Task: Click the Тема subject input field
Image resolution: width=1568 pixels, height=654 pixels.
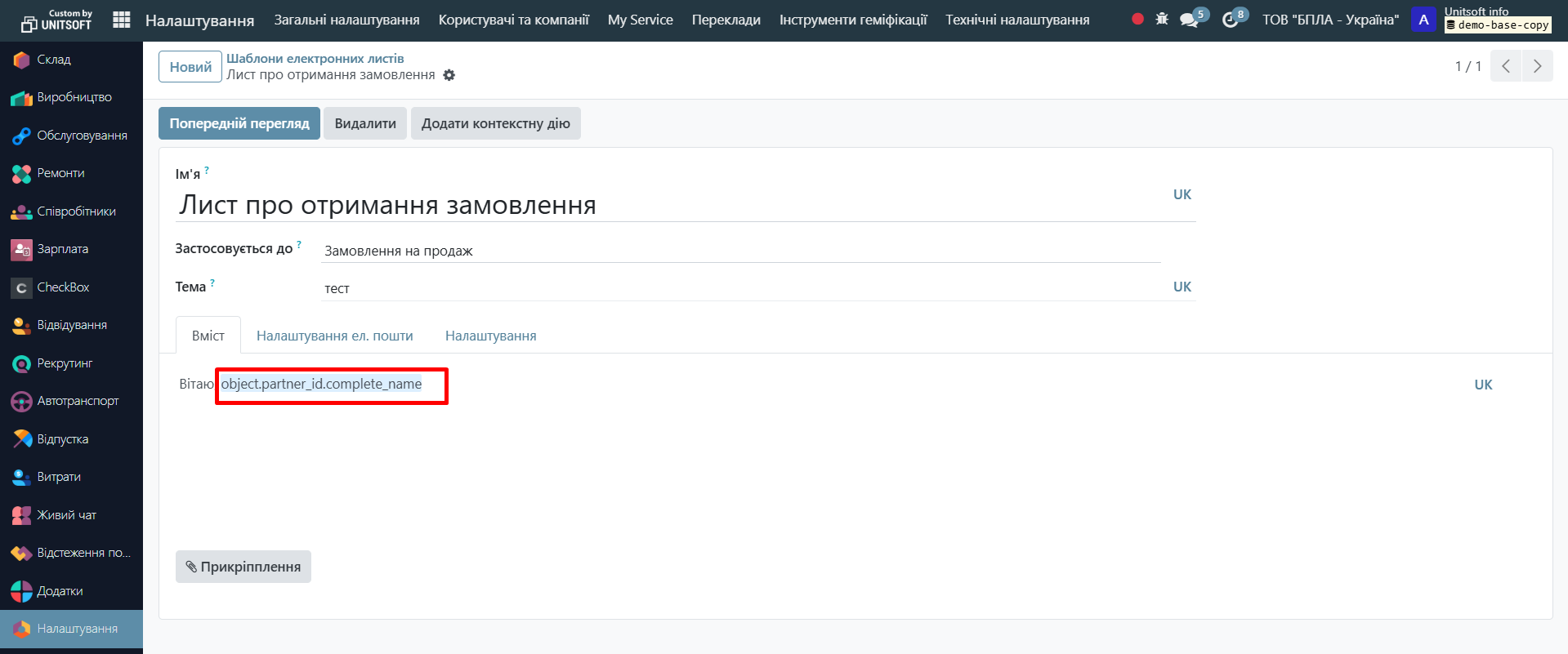Action: point(735,288)
